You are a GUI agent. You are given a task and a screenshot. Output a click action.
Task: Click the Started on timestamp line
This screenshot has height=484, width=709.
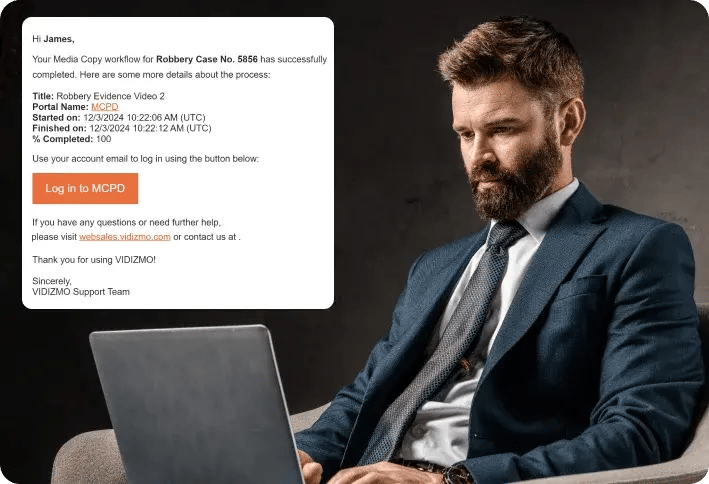click(119, 118)
